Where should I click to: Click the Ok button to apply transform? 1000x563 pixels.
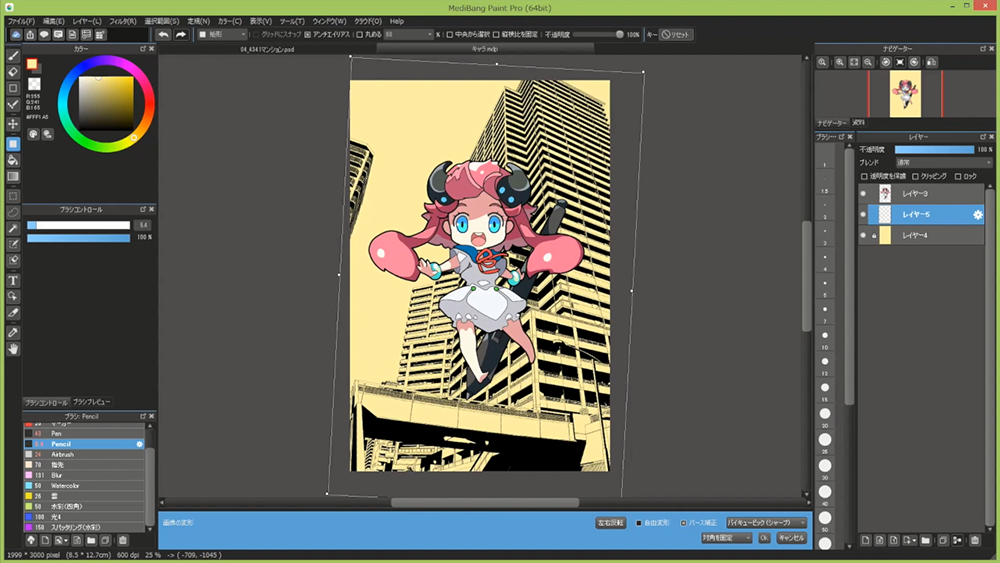point(764,538)
